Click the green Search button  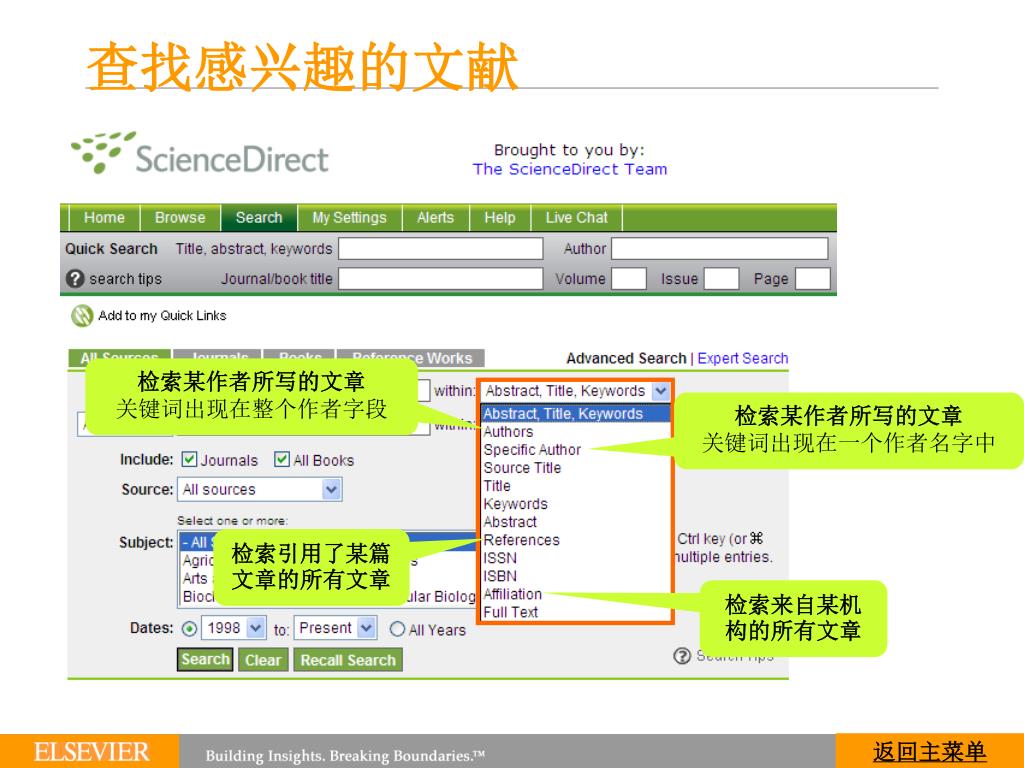tap(205, 660)
